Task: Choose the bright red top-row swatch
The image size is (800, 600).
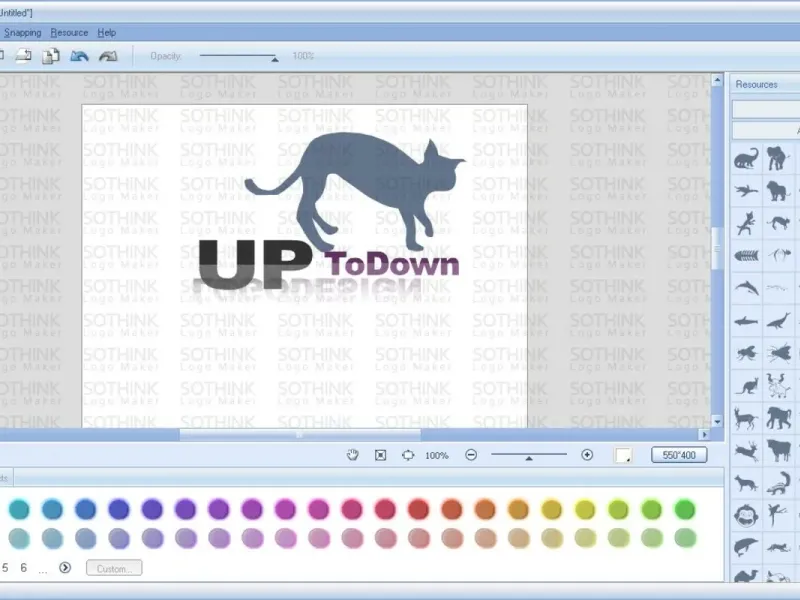Action: coord(418,509)
